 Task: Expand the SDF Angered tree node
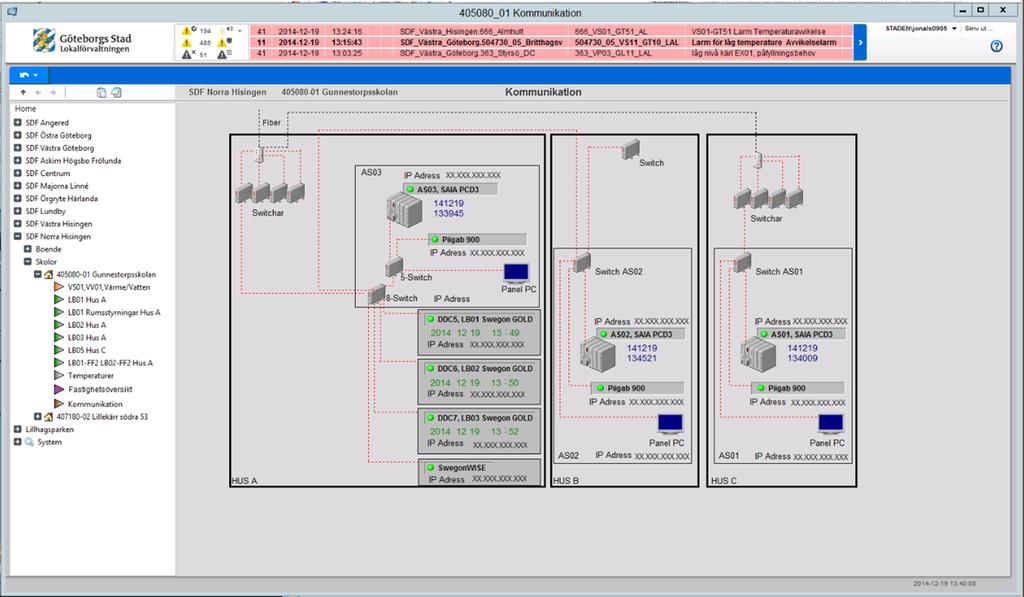pyautogui.click(x=18, y=122)
